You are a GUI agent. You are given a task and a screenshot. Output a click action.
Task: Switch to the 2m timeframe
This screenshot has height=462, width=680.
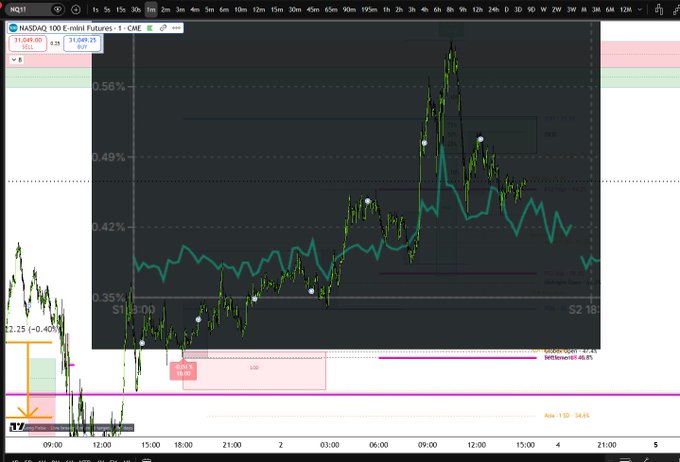166,9
